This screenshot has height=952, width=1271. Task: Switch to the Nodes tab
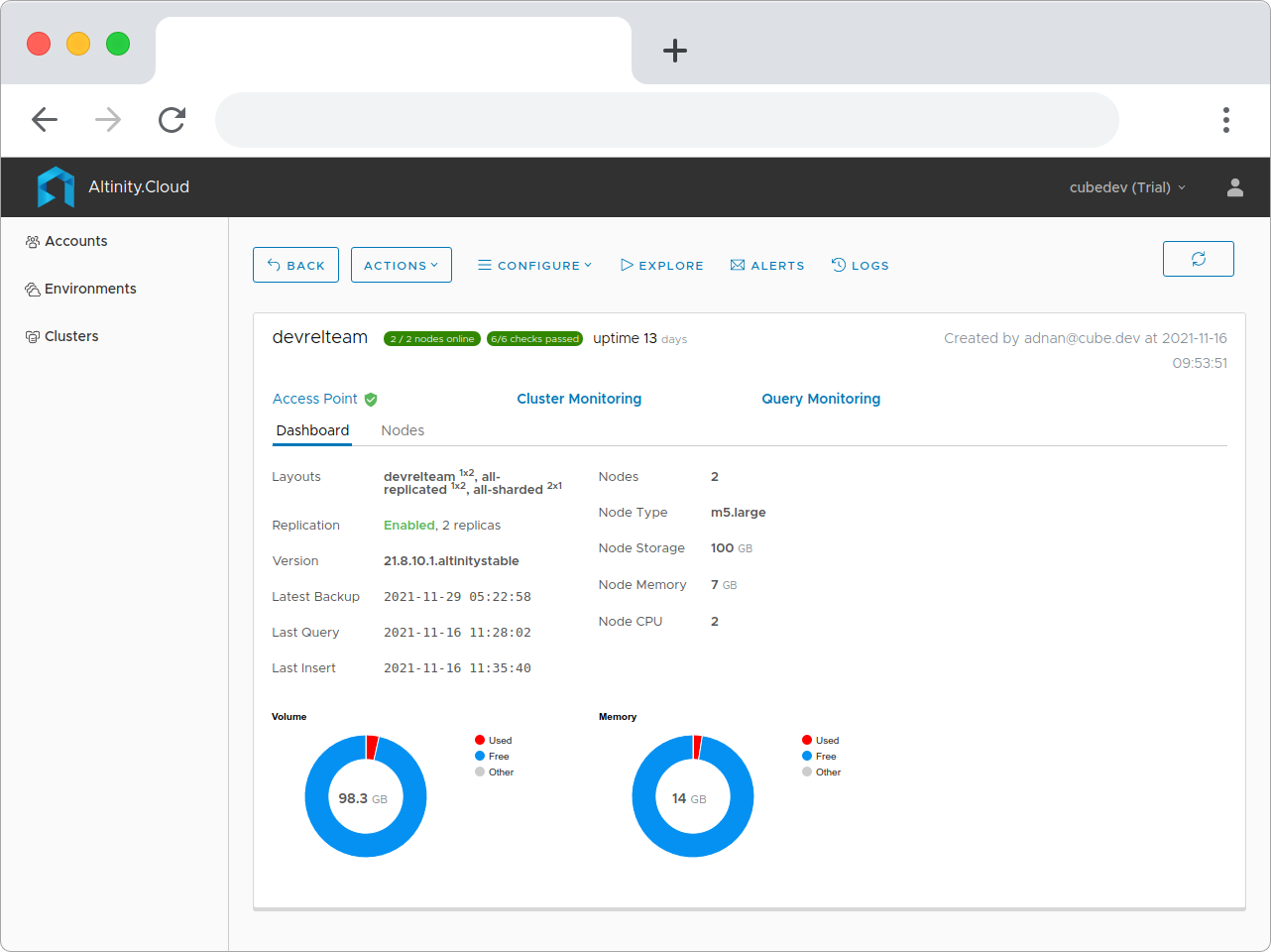tap(403, 430)
